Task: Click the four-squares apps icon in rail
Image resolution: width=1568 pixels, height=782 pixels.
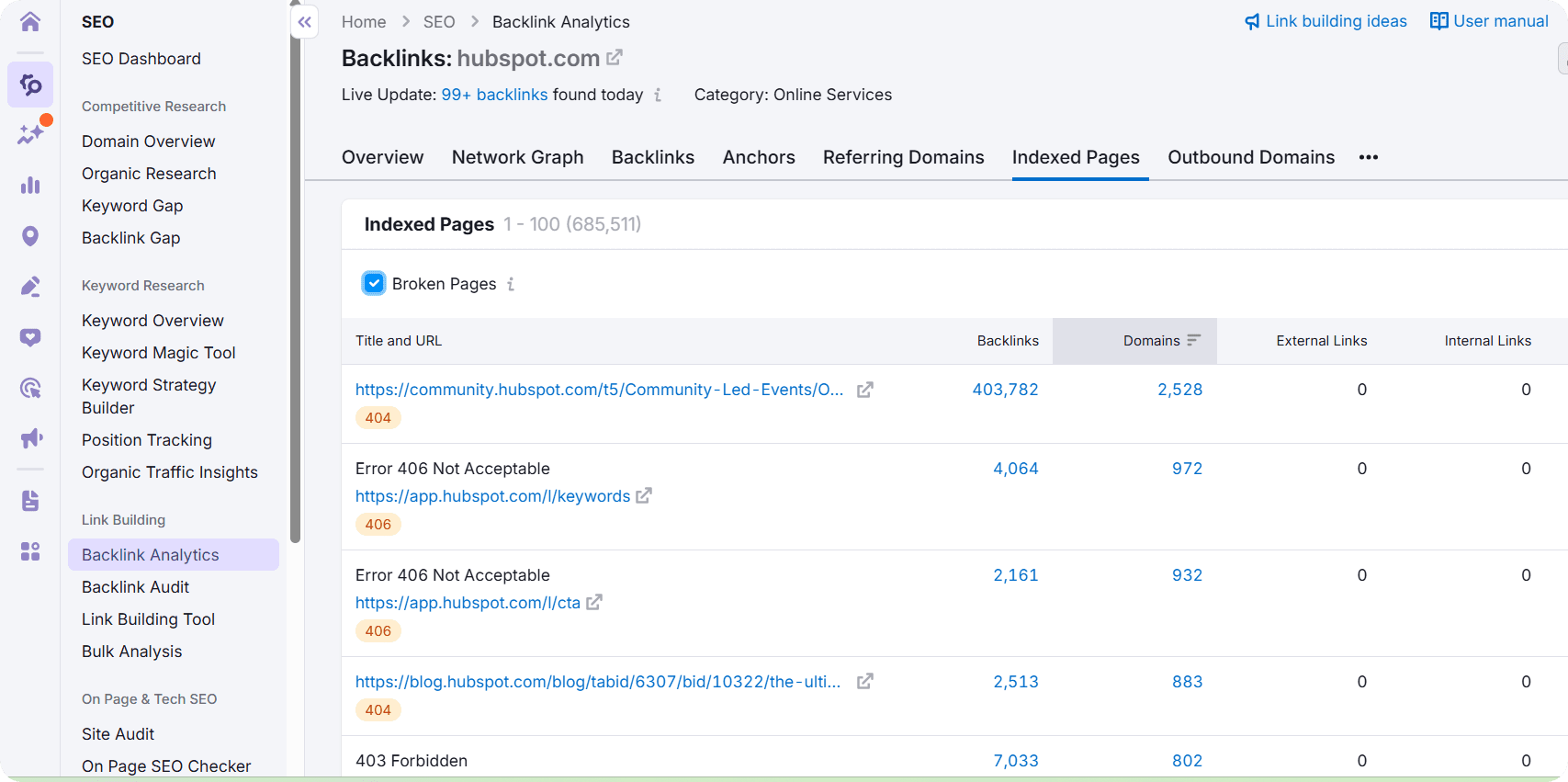Action: pos(30,551)
